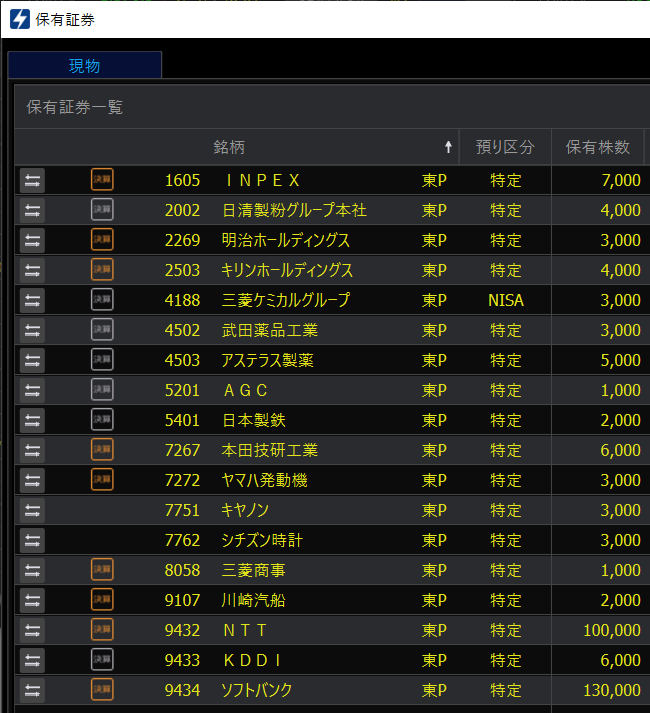Click the 決算 earnings icon for AGC
The height and width of the screenshot is (713, 650).
[102, 390]
